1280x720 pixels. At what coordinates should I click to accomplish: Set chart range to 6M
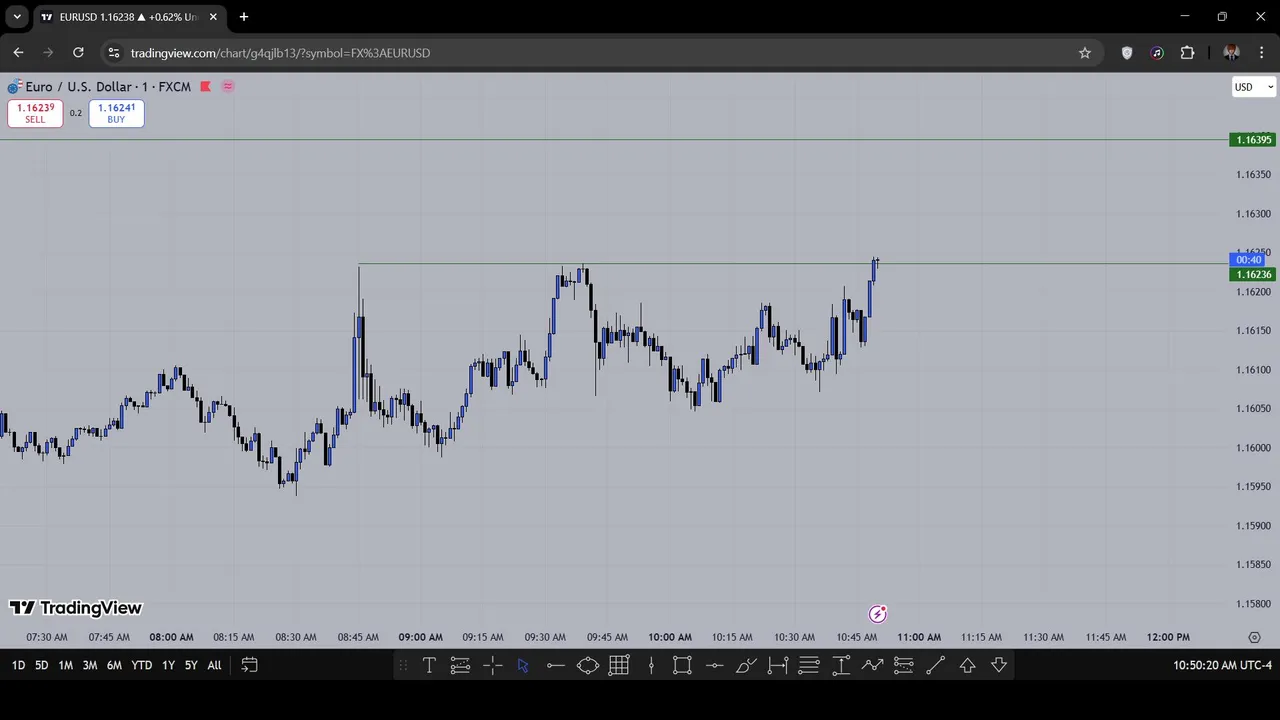(114, 665)
